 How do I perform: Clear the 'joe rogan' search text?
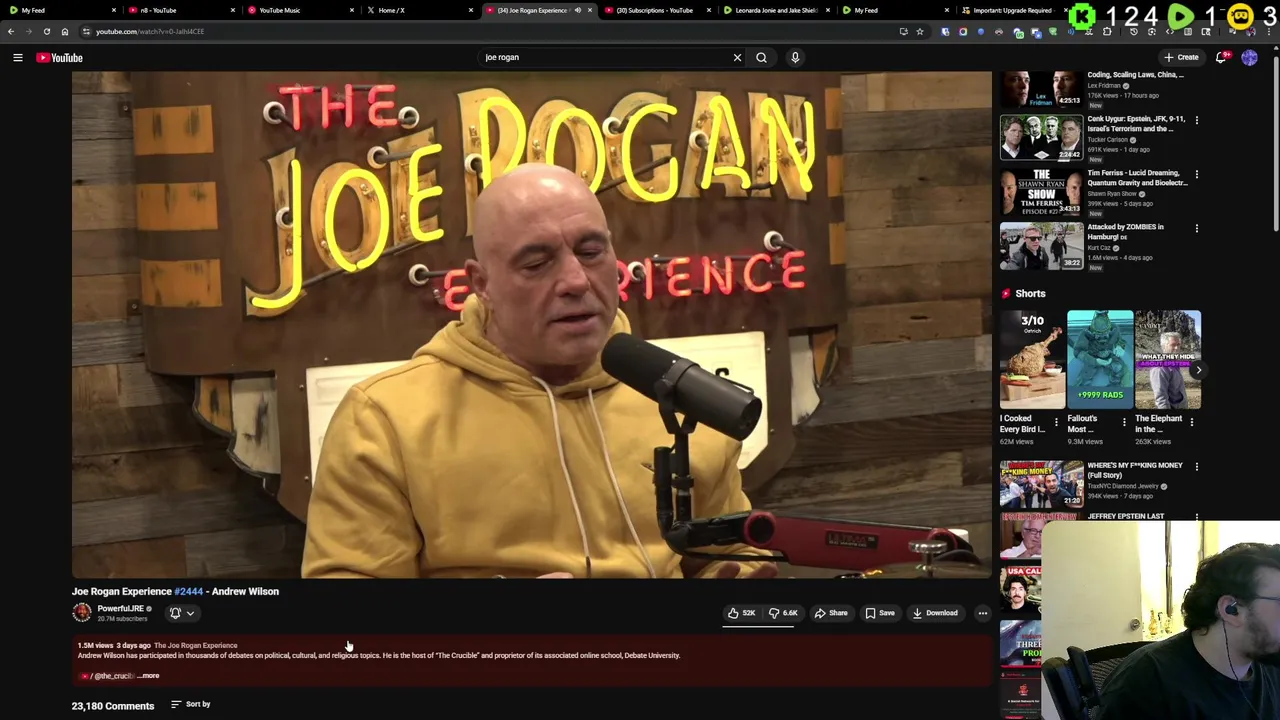pos(737,58)
